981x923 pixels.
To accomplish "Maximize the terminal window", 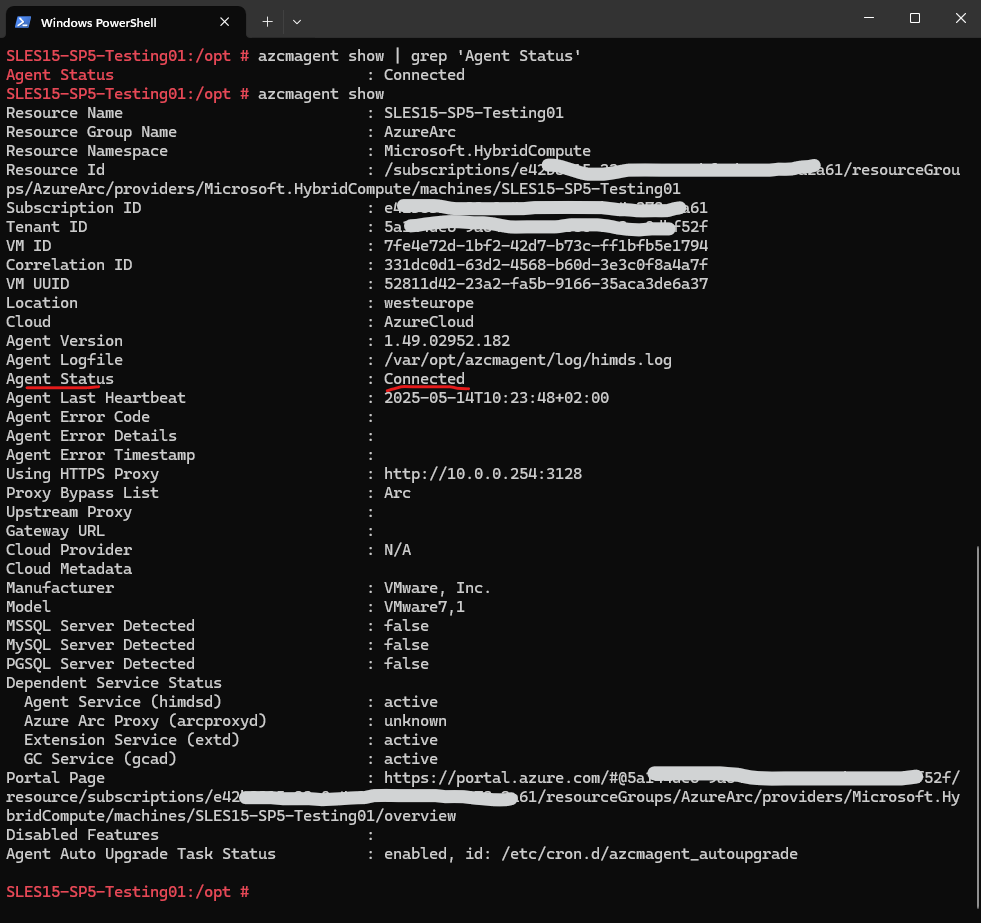I will [x=915, y=18].
